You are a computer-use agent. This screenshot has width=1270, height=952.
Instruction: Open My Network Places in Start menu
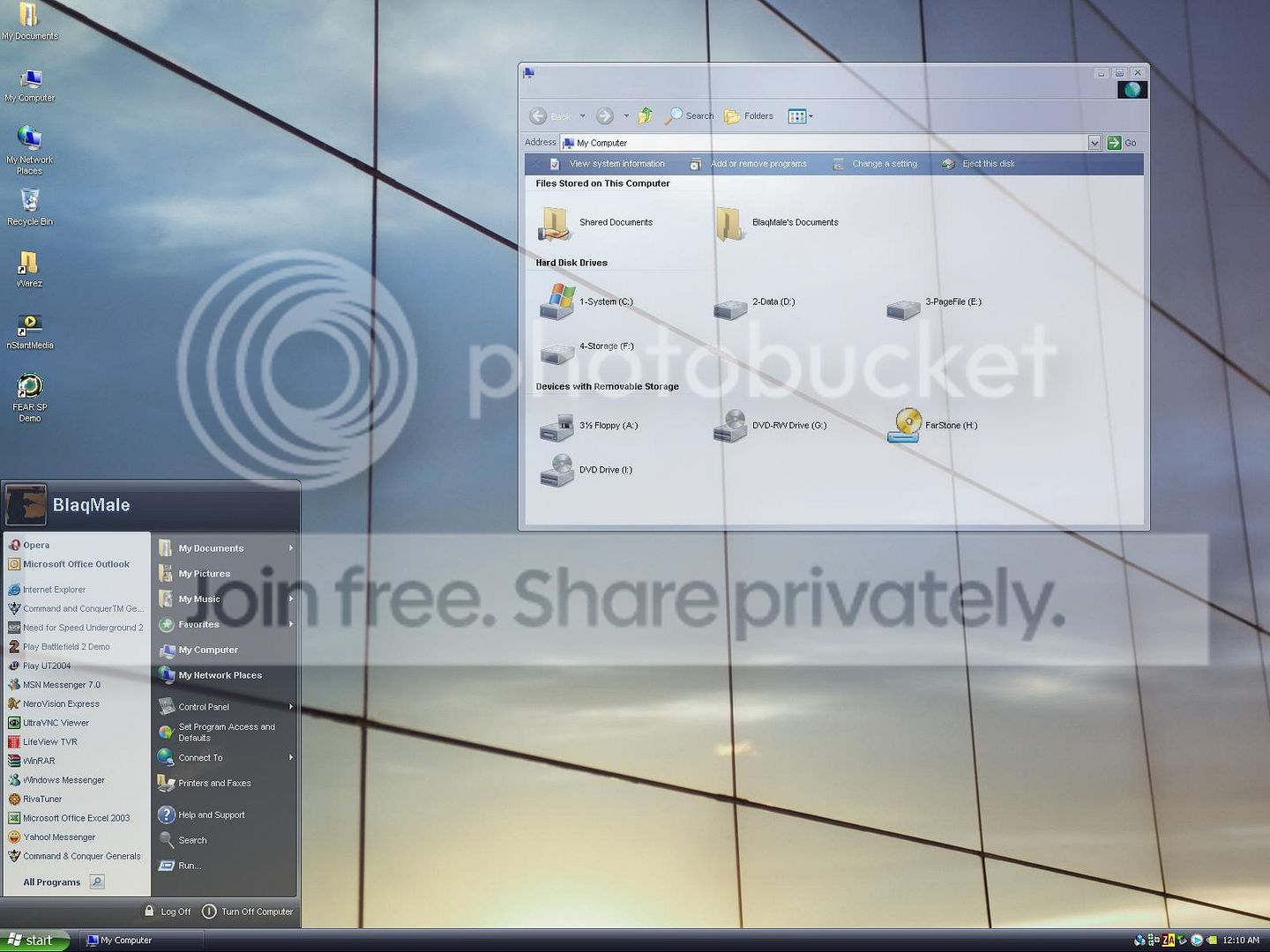coord(210,675)
